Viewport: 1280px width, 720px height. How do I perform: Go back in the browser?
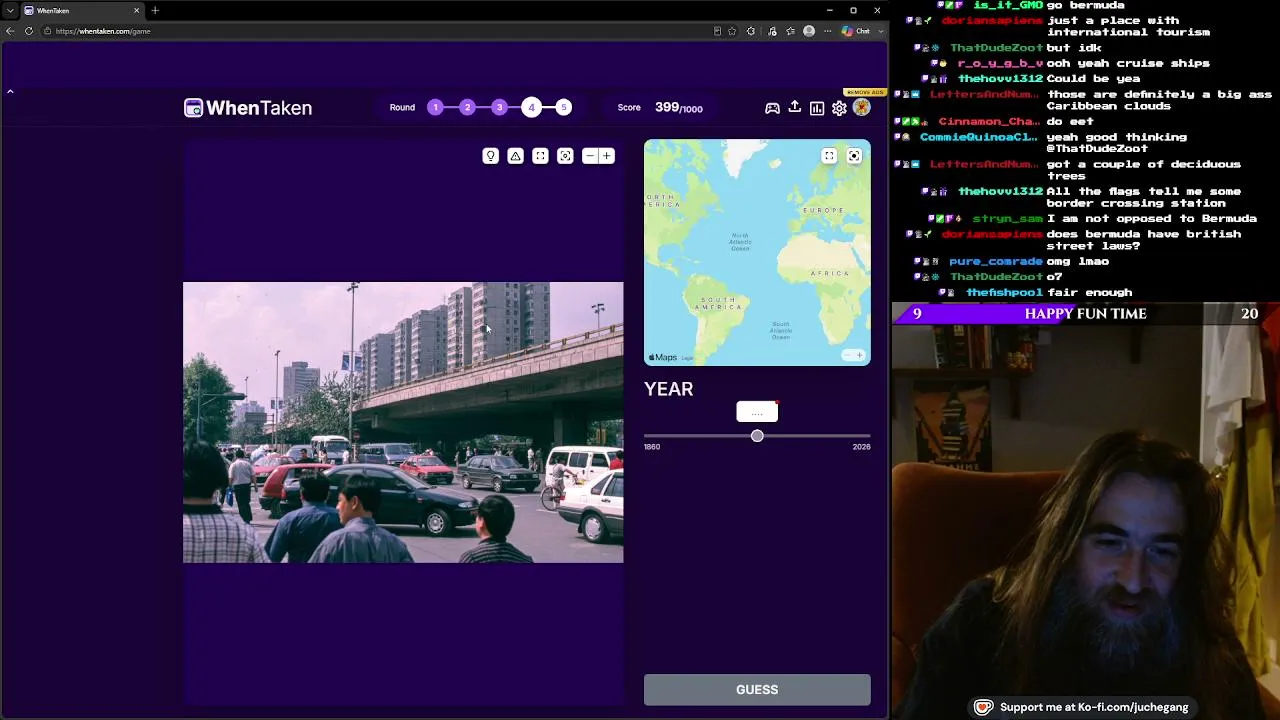[10, 31]
